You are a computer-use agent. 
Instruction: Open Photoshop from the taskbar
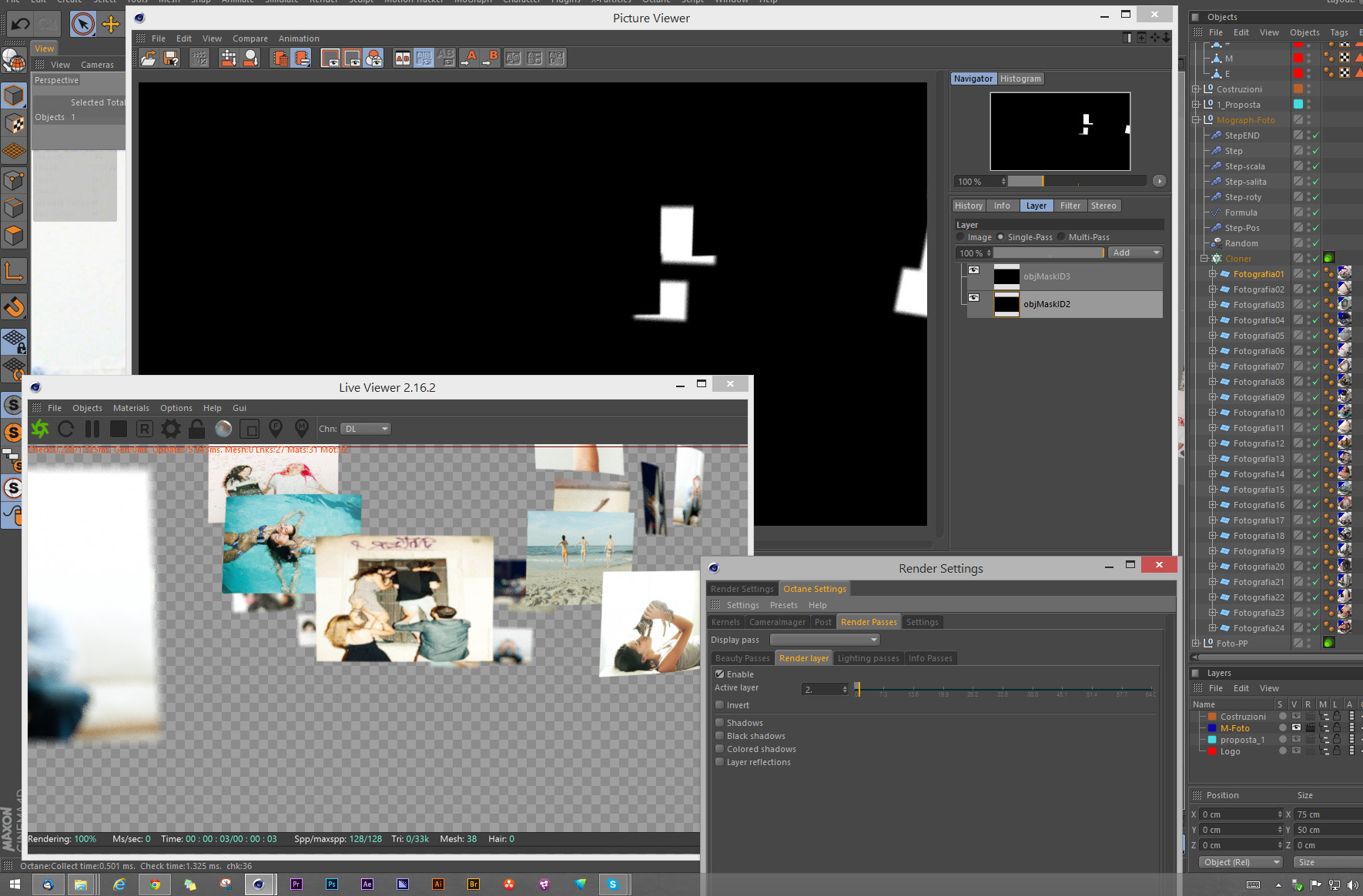coord(332,884)
